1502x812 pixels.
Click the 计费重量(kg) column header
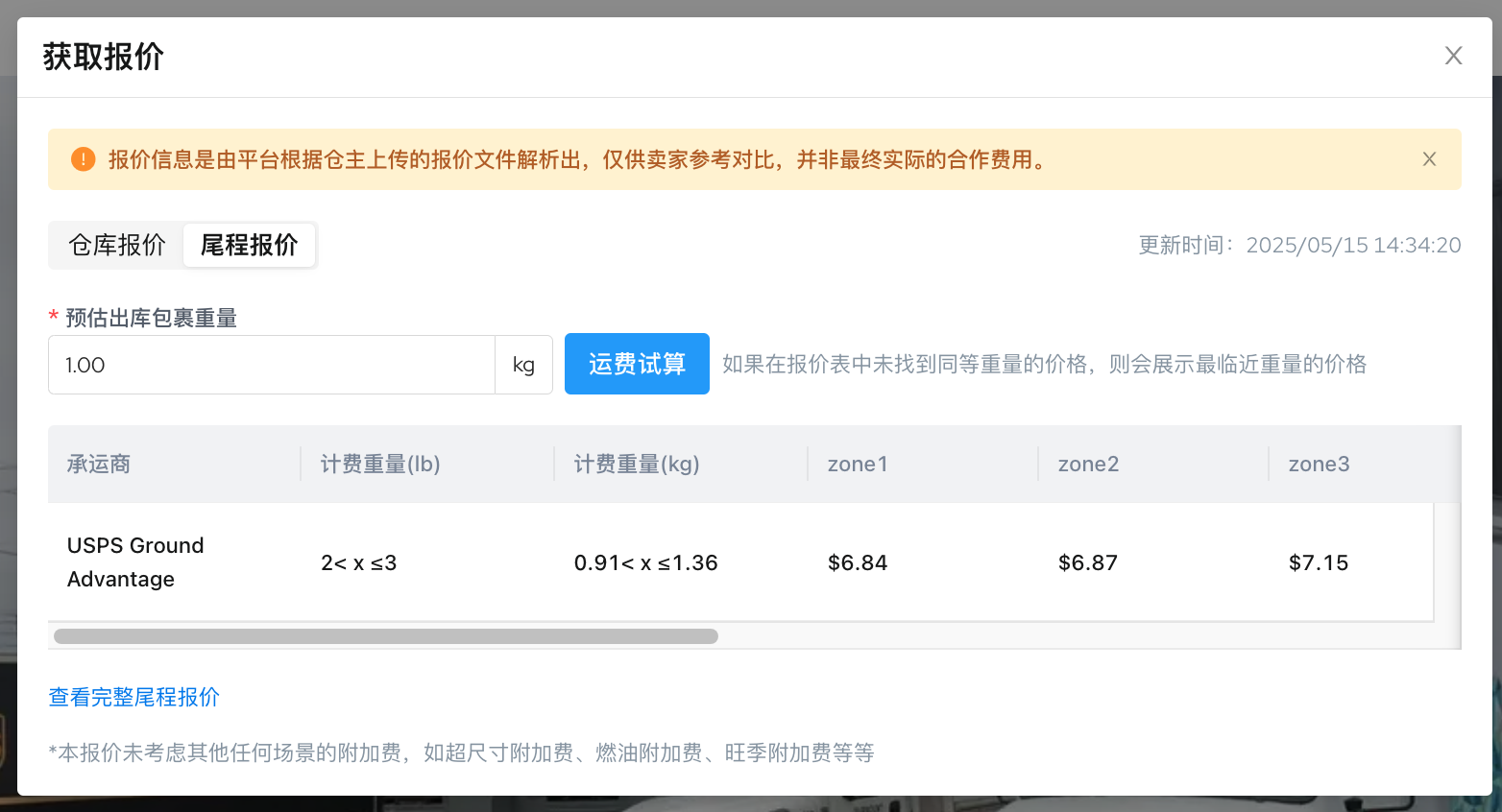[637, 465]
